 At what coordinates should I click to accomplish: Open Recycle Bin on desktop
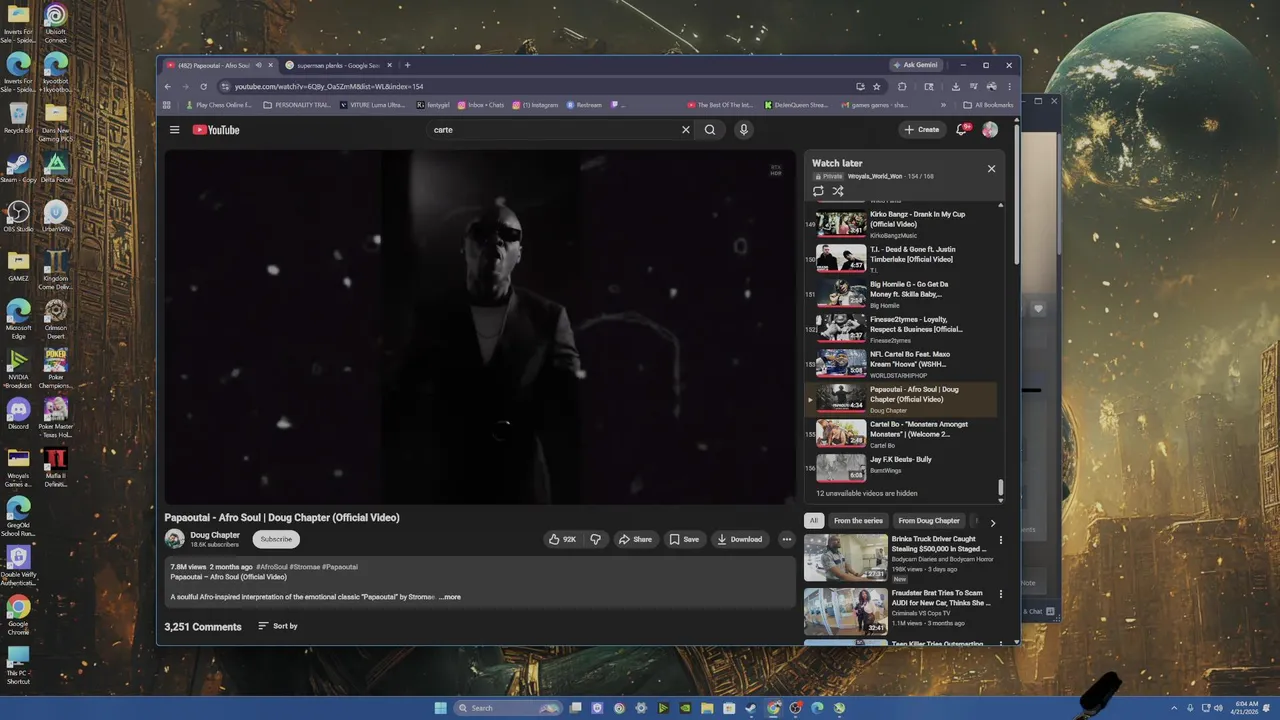pos(18,118)
